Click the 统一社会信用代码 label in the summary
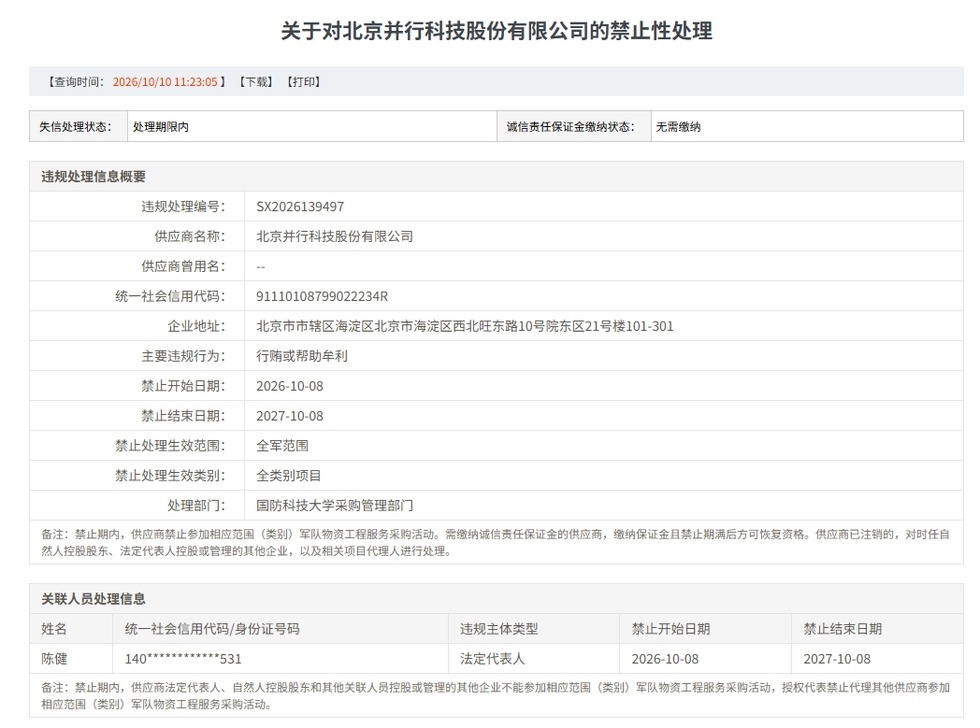 (x=170, y=296)
